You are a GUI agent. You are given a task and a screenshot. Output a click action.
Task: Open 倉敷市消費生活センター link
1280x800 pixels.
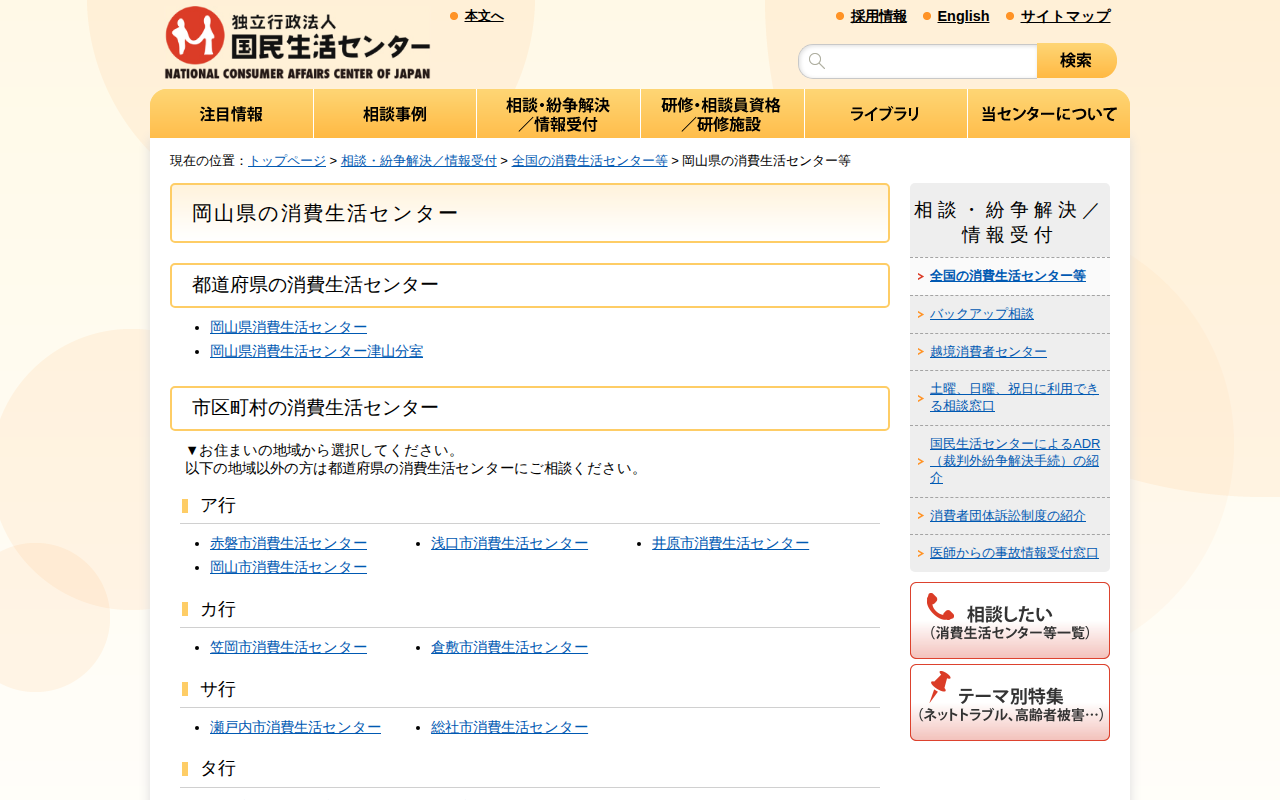click(509, 647)
